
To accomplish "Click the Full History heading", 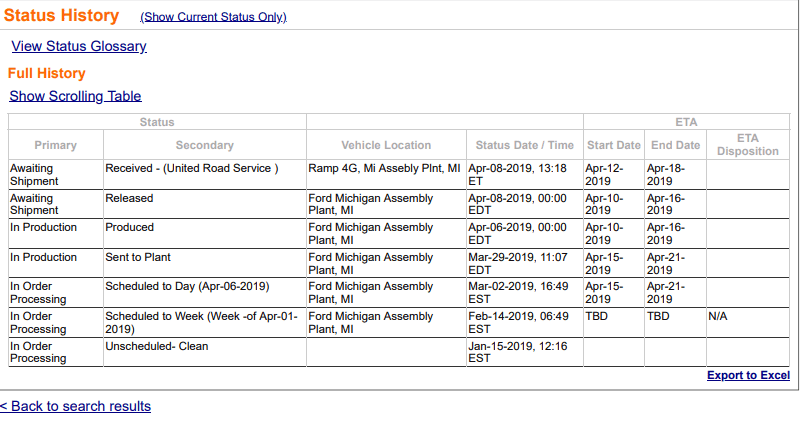I will pos(47,73).
